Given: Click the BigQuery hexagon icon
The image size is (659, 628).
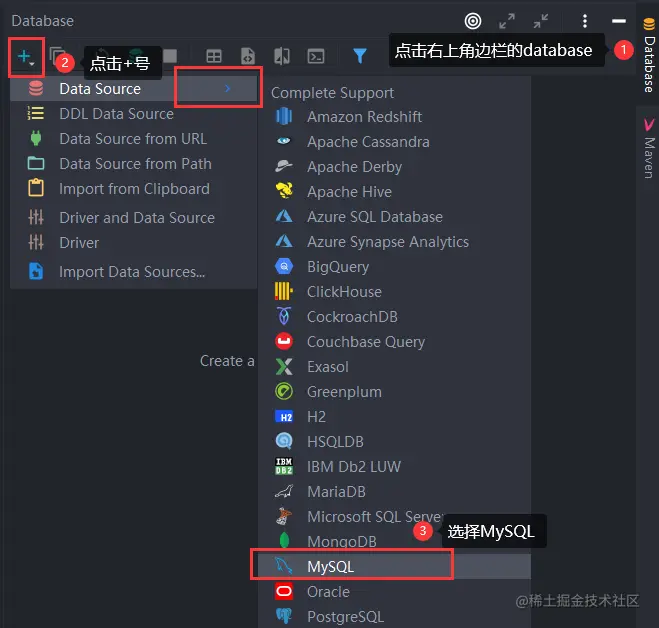Looking at the screenshot, I should tap(284, 267).
